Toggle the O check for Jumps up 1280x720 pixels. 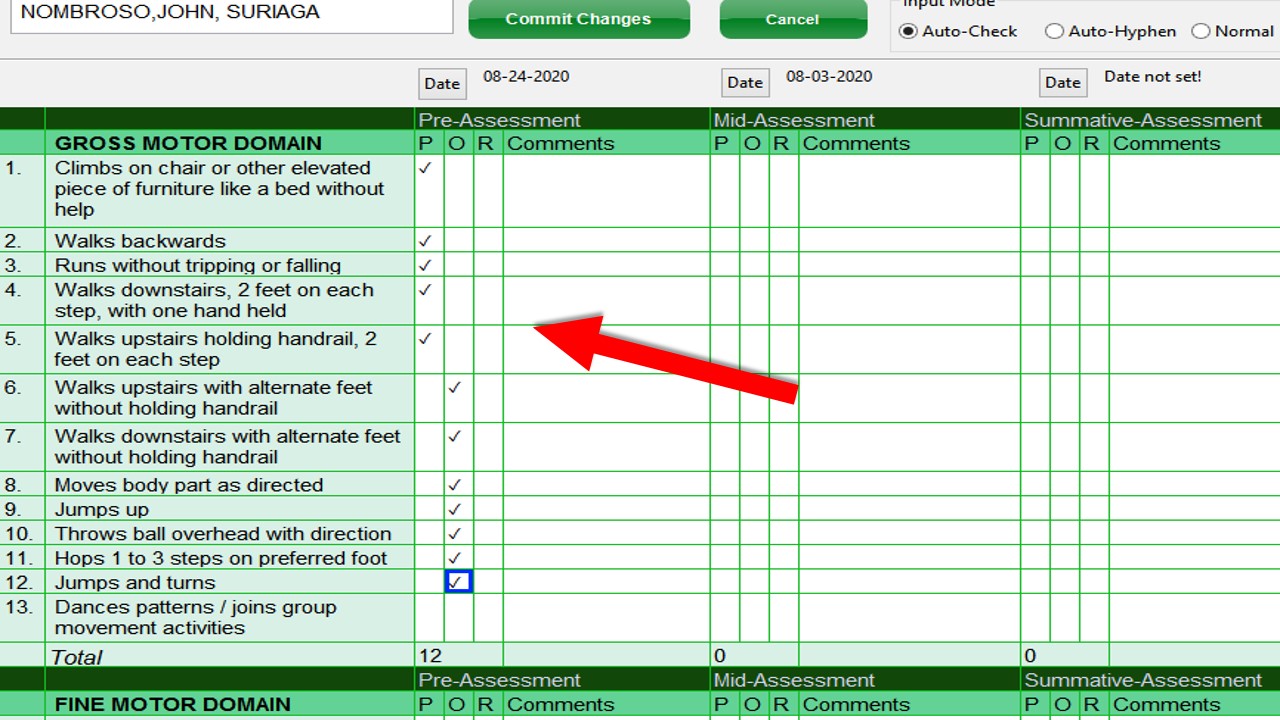tap(458, 509)
